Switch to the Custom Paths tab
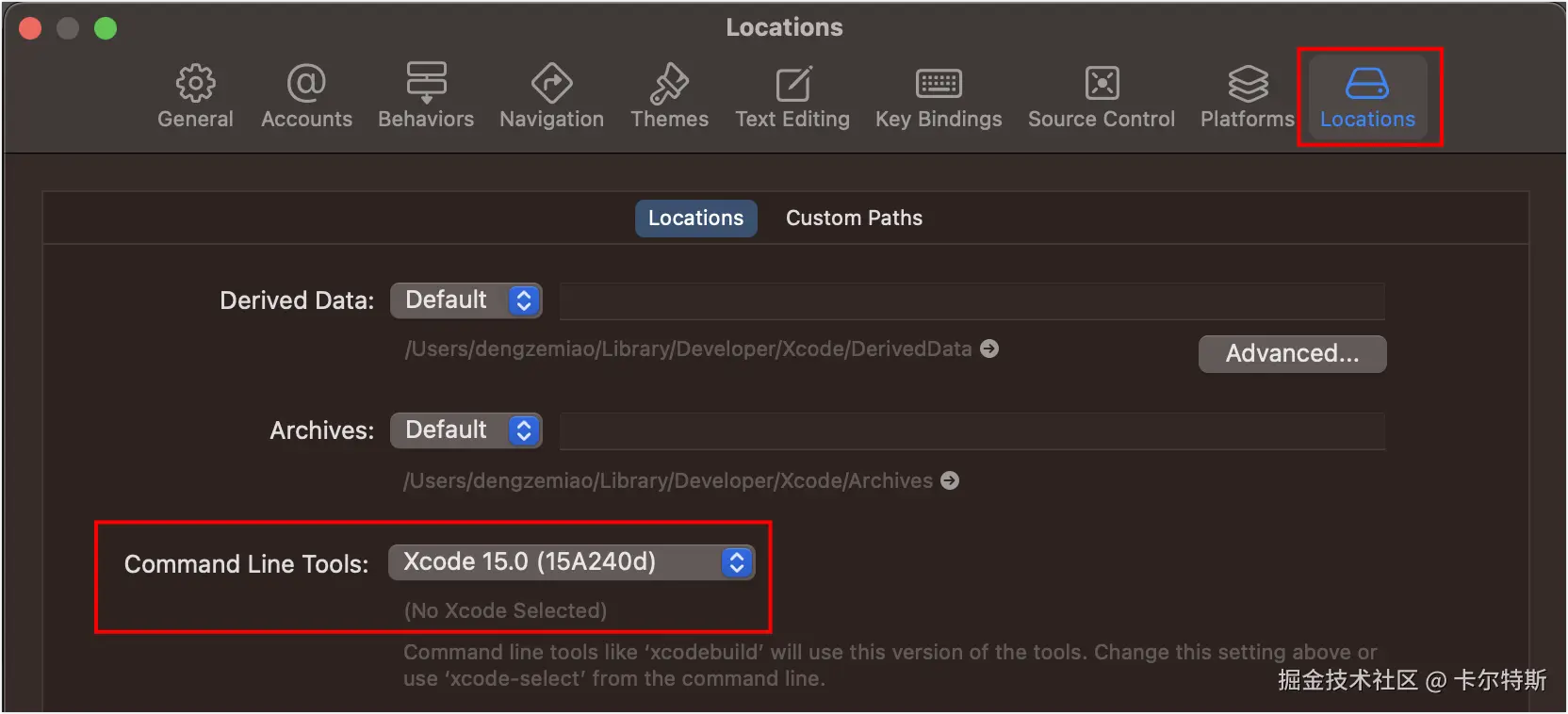Screen dimensions: 1568x714 pyautogui.click(x=854, y=219)
